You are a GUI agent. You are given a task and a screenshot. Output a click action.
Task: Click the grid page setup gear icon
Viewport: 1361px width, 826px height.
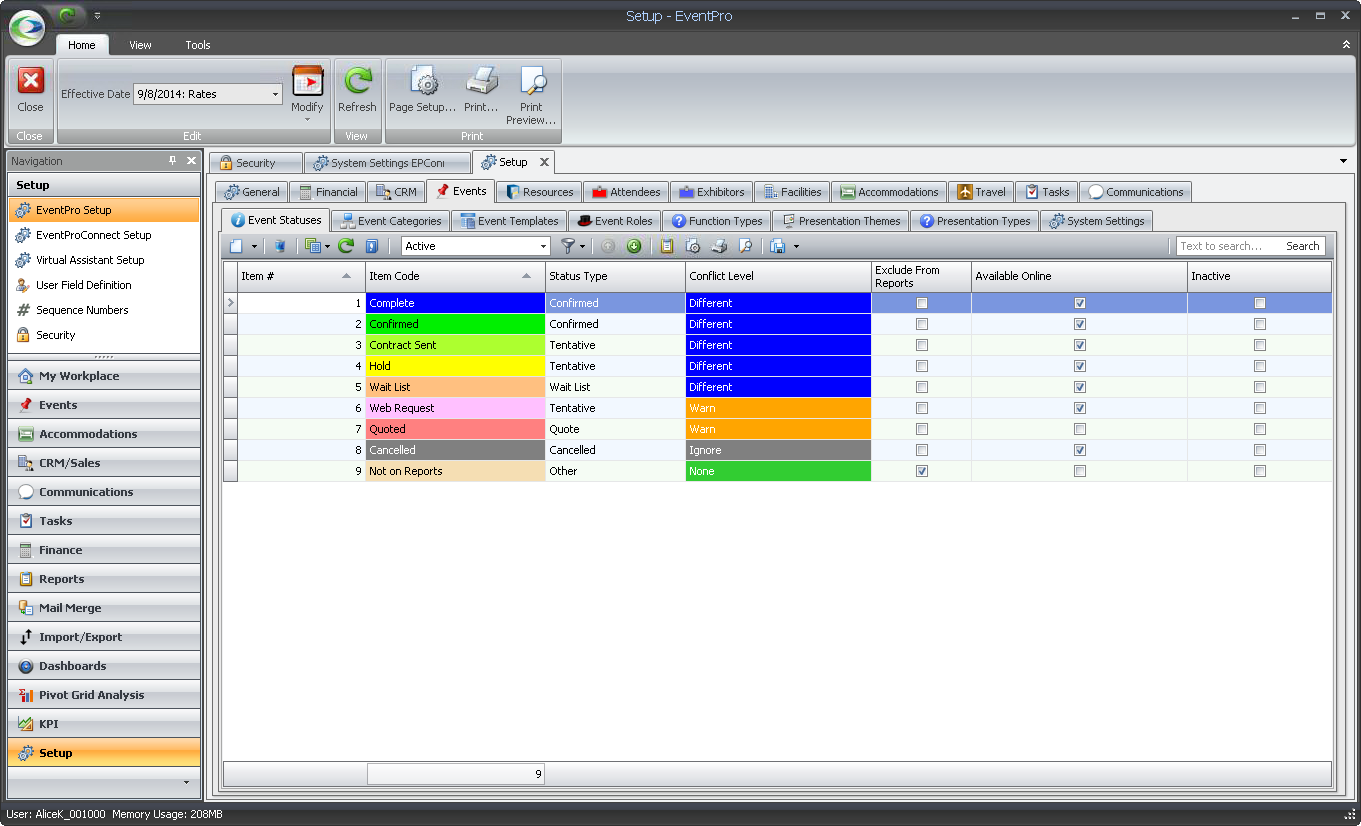pyautogui.click(x=693, y=246)
